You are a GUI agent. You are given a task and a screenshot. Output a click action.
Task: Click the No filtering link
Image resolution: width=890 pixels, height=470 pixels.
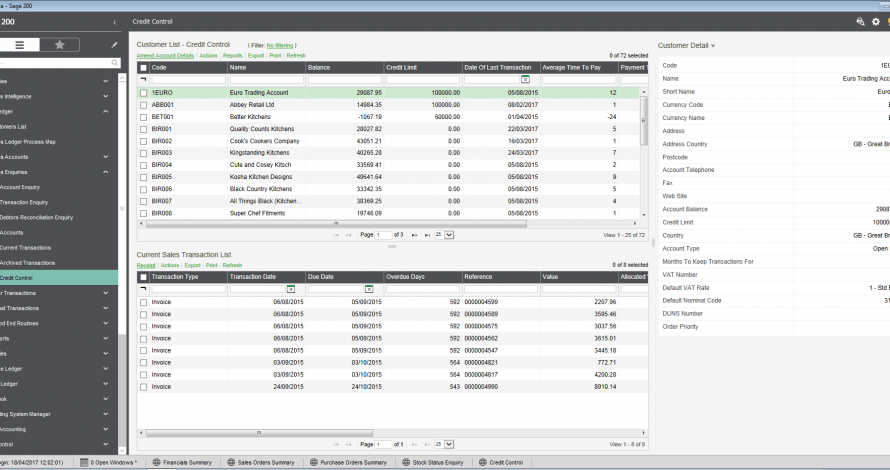click(x=280, y=45)
